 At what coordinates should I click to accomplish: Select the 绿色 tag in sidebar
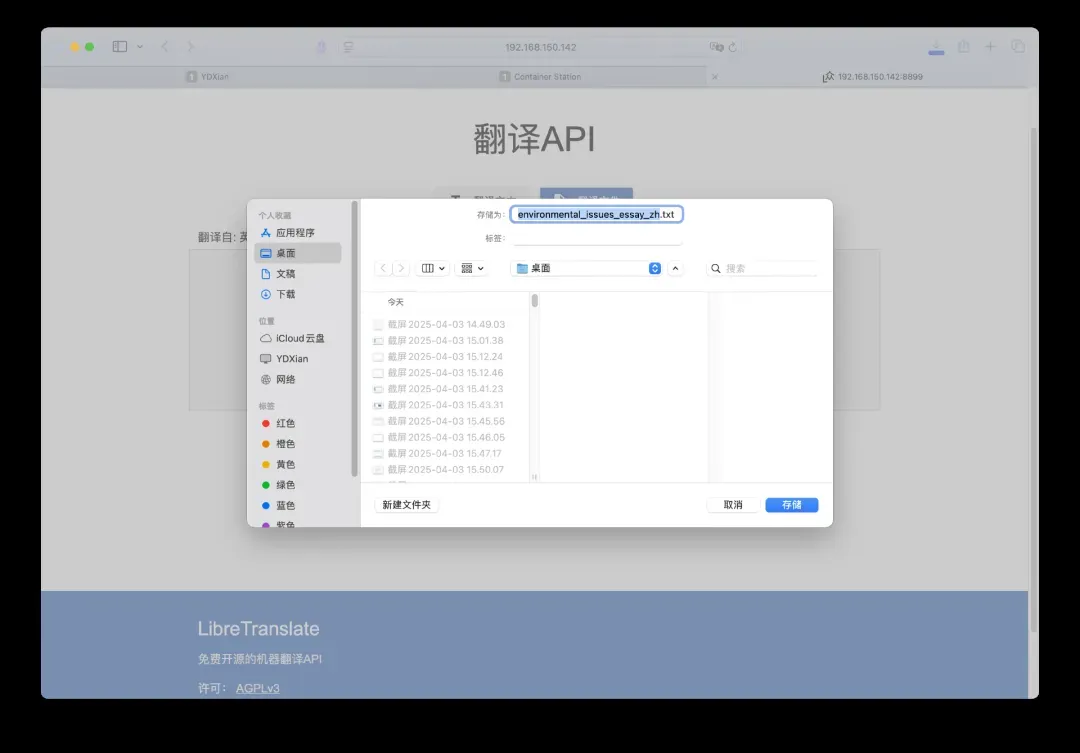(285, 485)
